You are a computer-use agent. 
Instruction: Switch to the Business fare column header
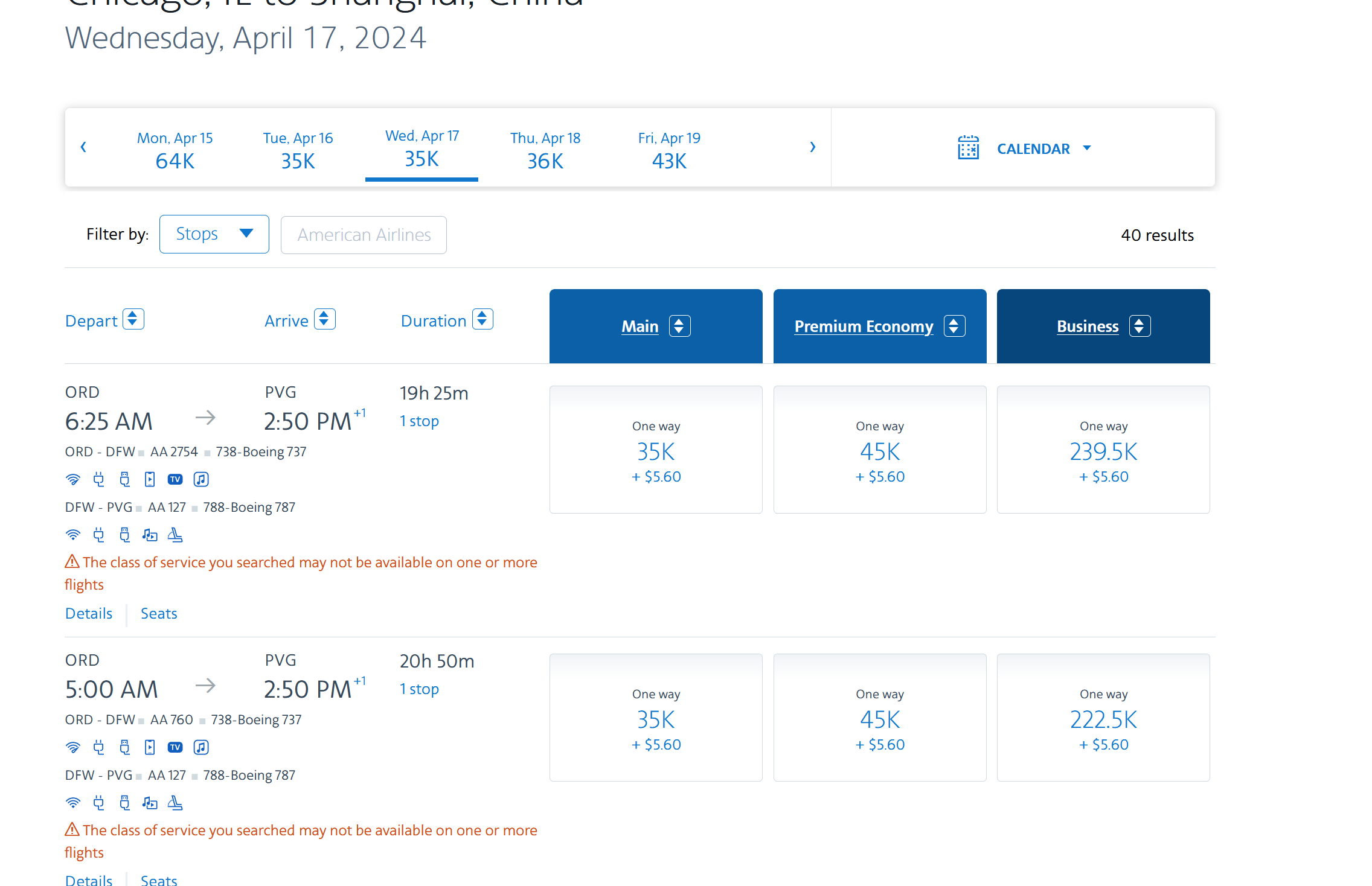click(x=1088, y=327)
